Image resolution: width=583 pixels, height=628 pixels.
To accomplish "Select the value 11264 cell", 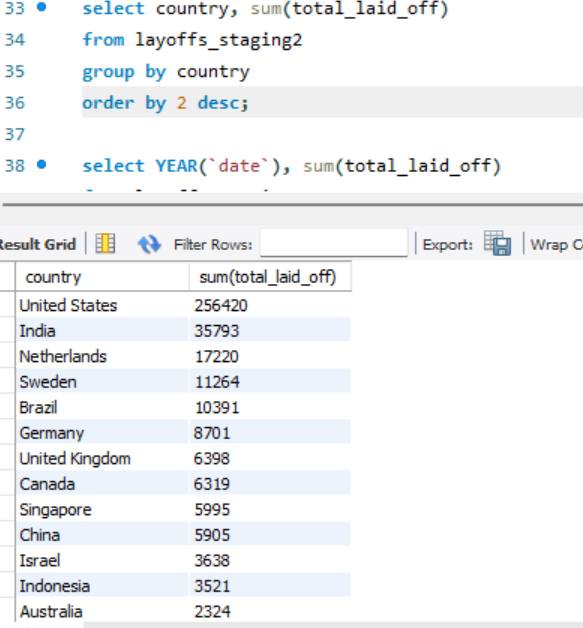I will 270,382.
